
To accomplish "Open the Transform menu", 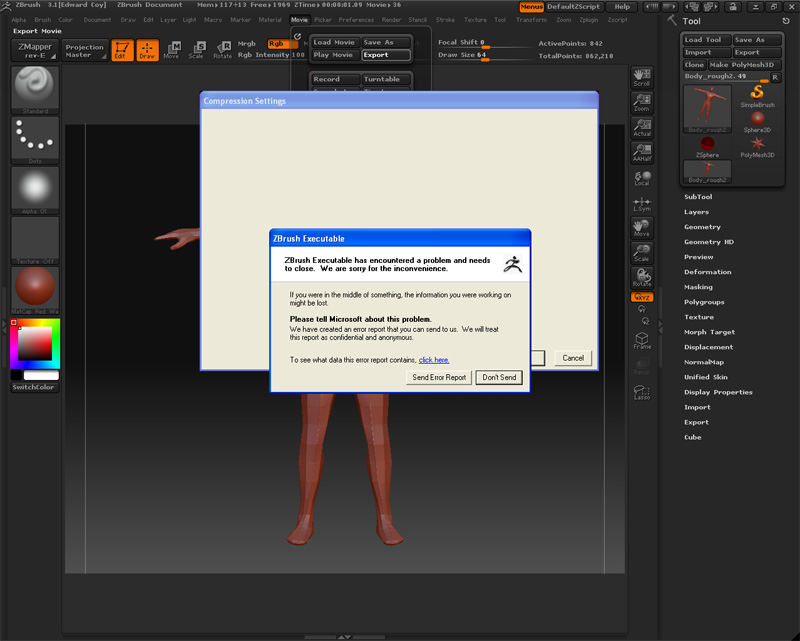I will pyautogui.click(x=531, y=20).
